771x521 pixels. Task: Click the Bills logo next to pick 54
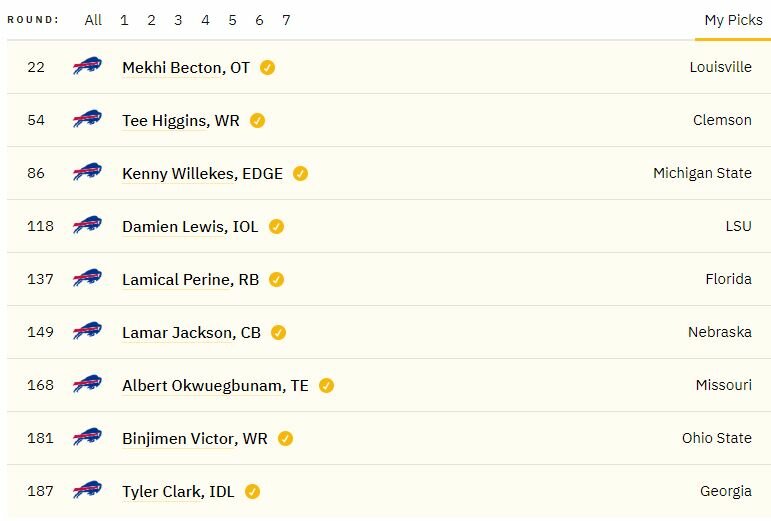(87, 119)
